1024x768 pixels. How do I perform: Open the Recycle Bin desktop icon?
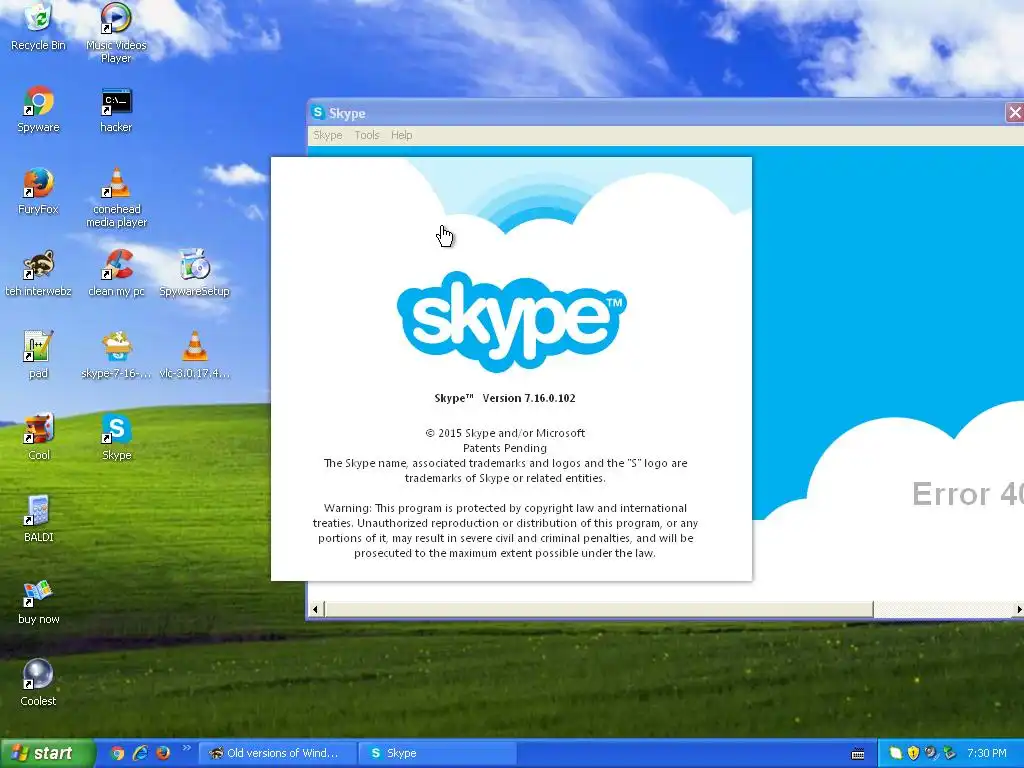(38, 26)
